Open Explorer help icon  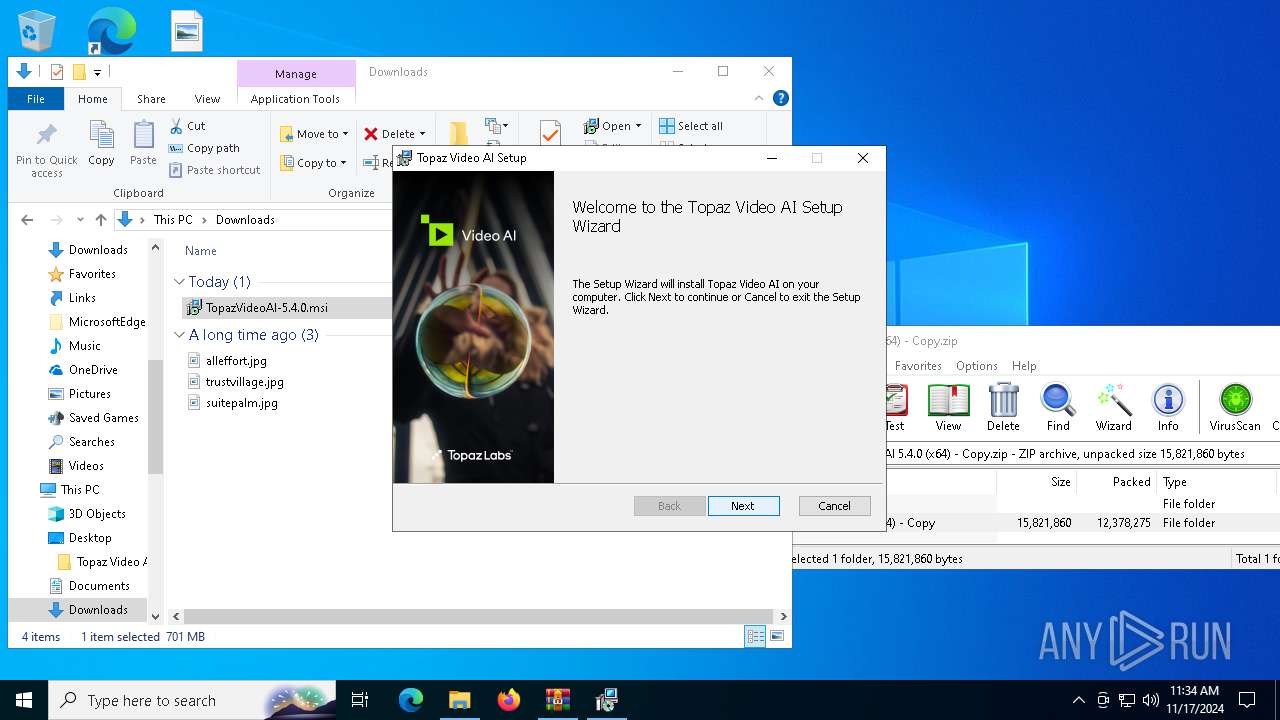coord(781,98)
